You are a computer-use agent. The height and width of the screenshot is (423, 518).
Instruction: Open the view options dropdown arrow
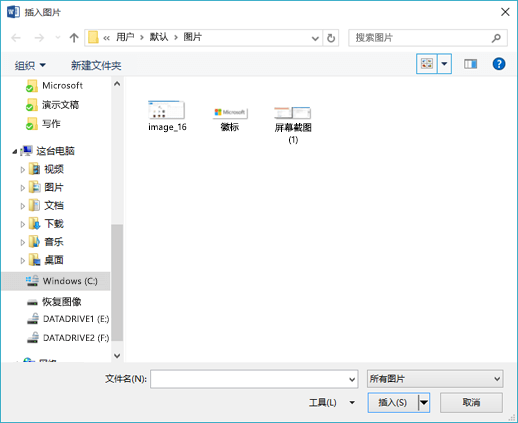[x=444, y=63]
